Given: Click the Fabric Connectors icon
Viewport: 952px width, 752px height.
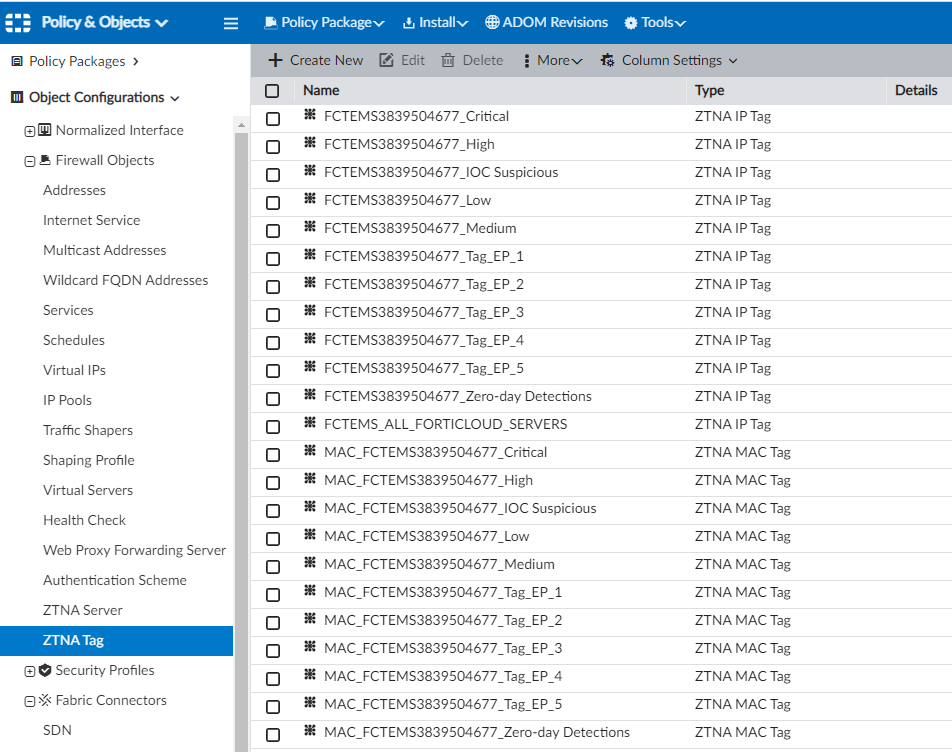Looking at the screenshot, I should coord(45,700).
